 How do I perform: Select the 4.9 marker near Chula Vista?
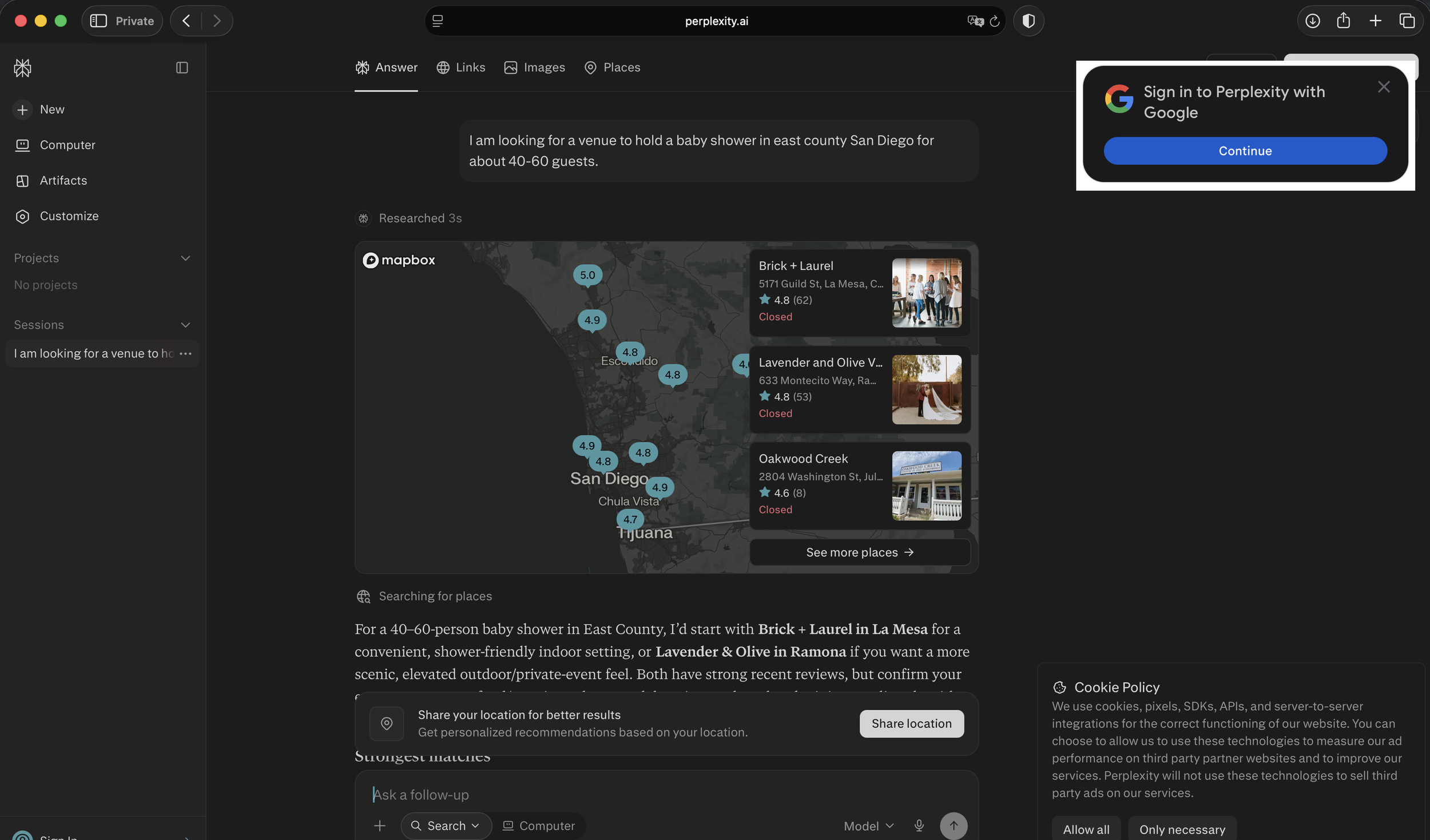coord(660,488)
